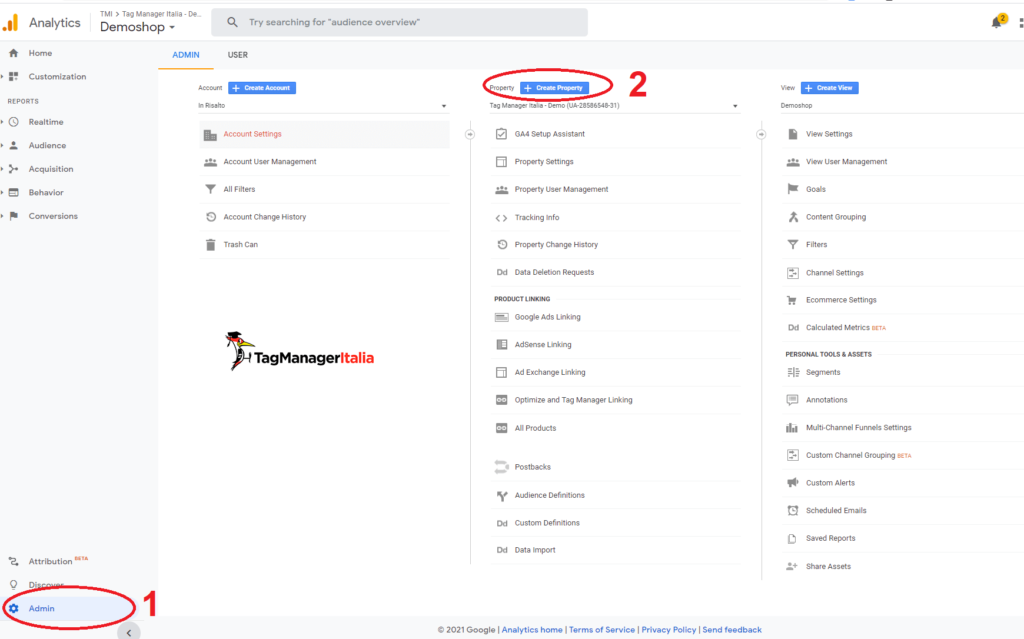
Task: Switch to the ADMIN tab
Action: [x=186, y=55]
